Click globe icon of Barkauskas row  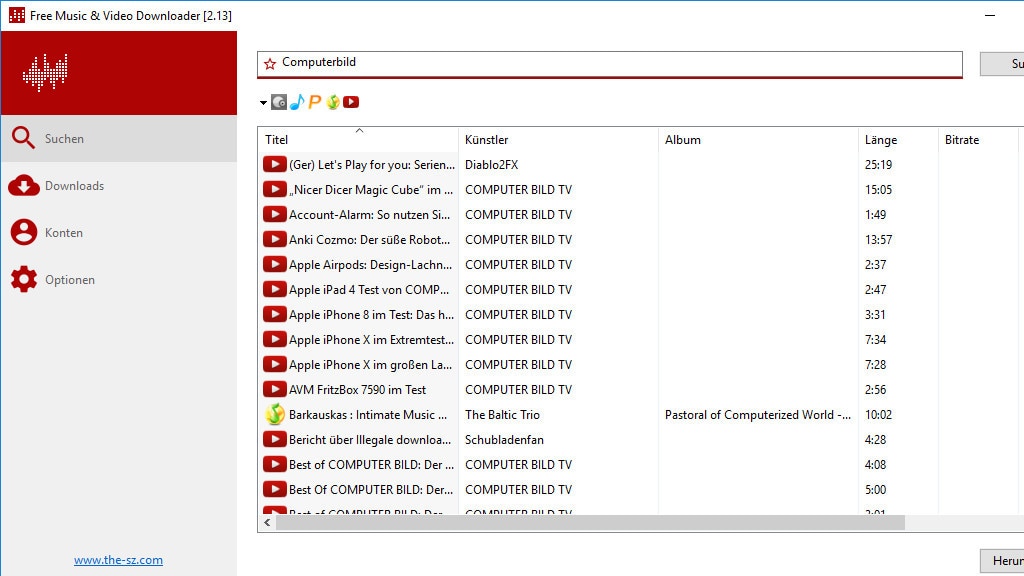[275, 414]
